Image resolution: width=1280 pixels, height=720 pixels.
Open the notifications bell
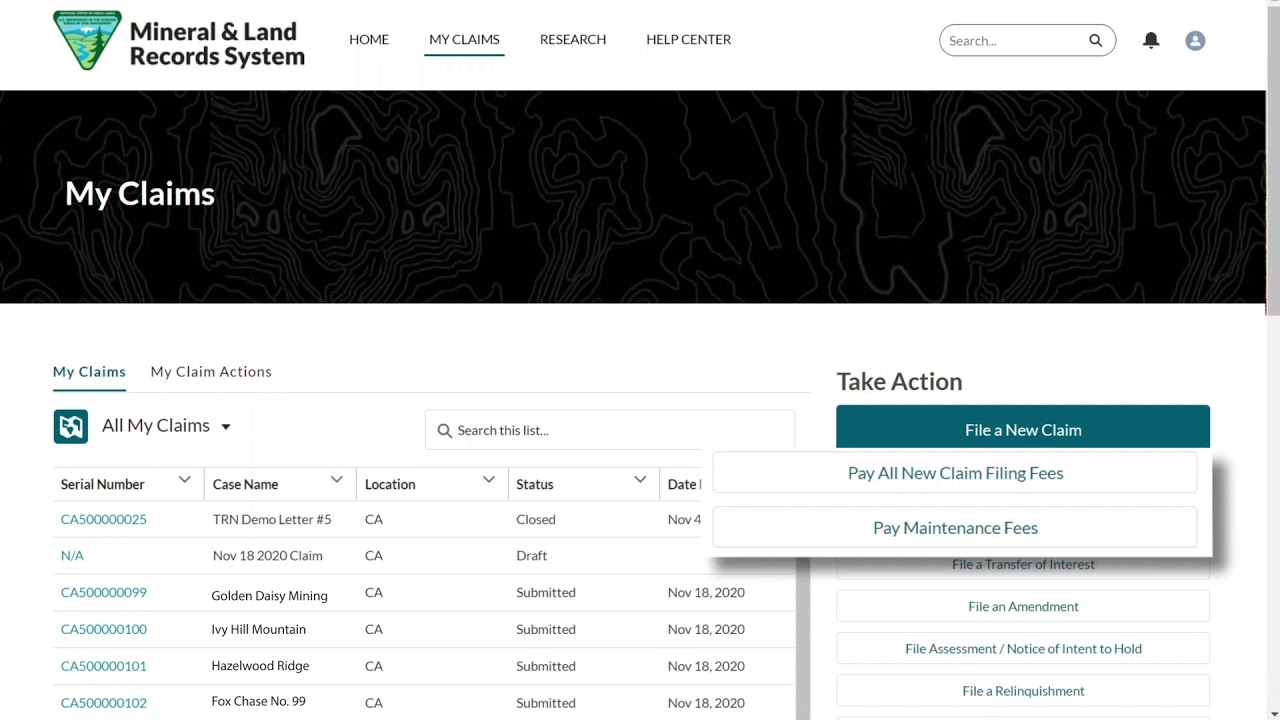coord(1151,40)
